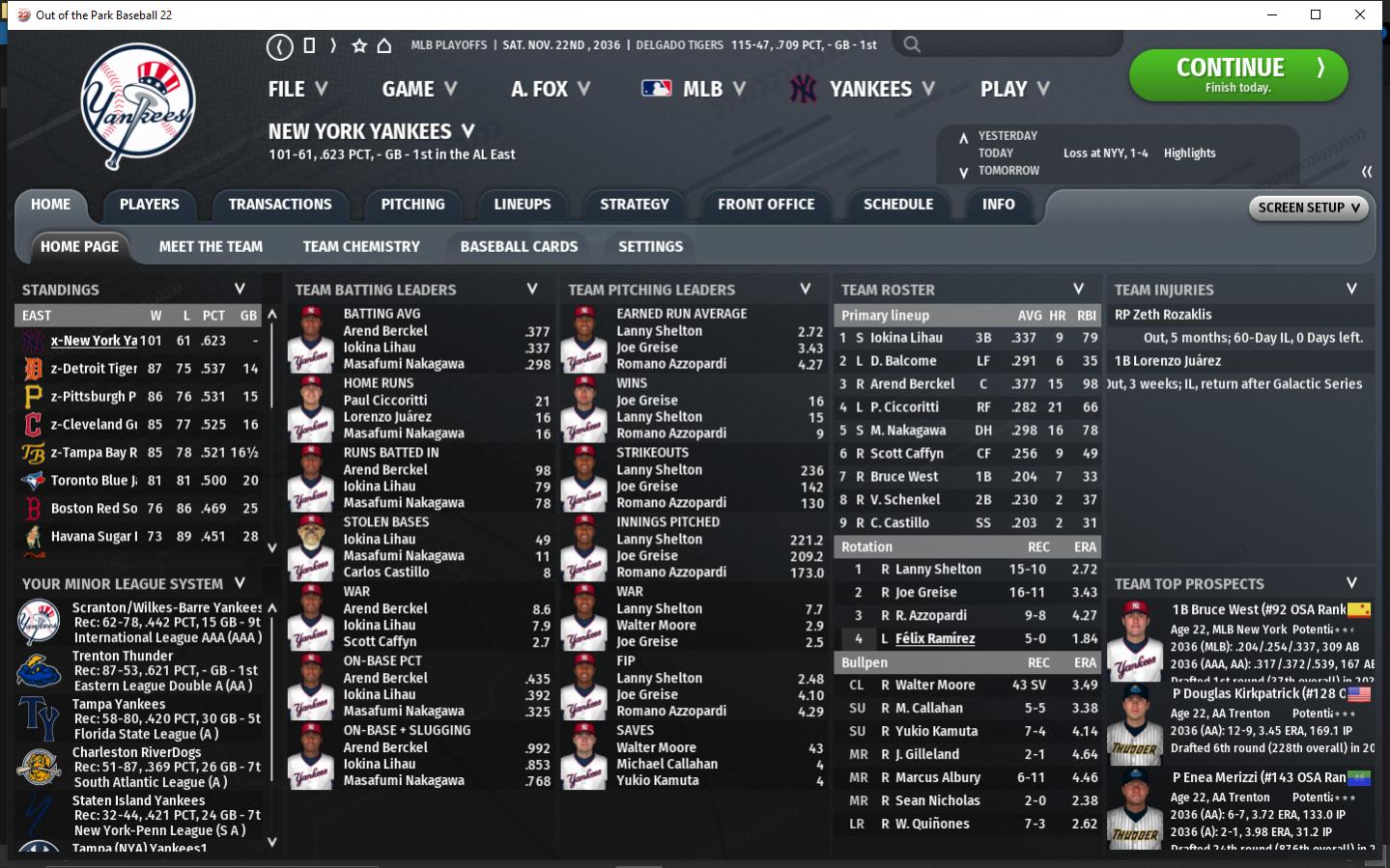Click Arend Berckel photo under Batting Avg
The width and height of the screenshot is (1390, 868).
coord(311,340)
